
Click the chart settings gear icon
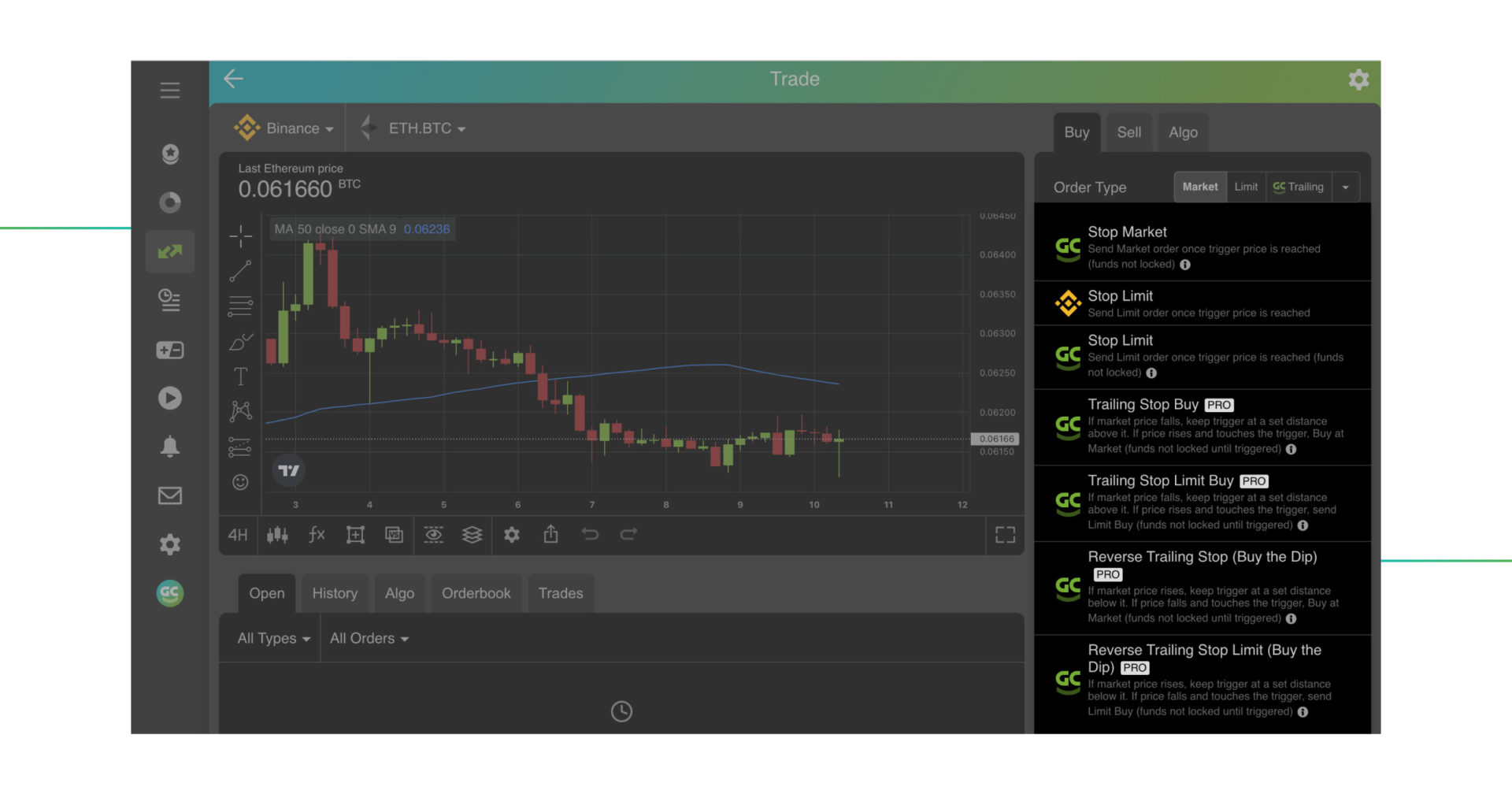point(512,535)
